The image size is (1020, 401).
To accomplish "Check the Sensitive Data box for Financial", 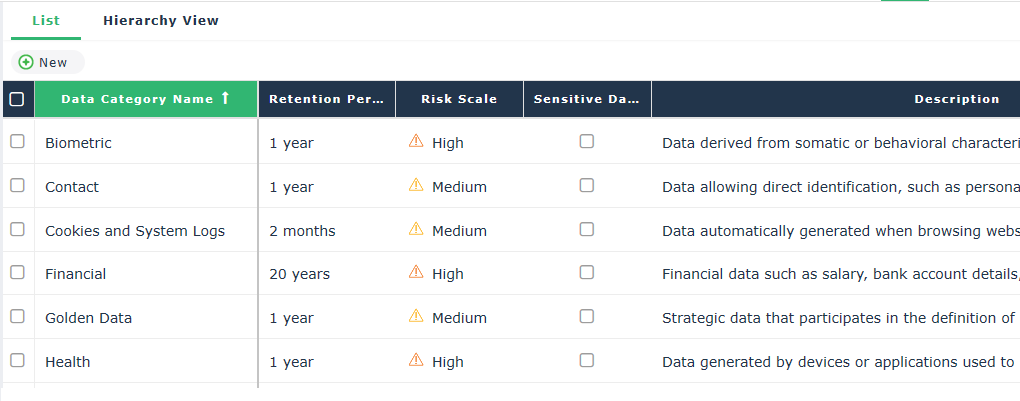I will (x=587, y=273).
